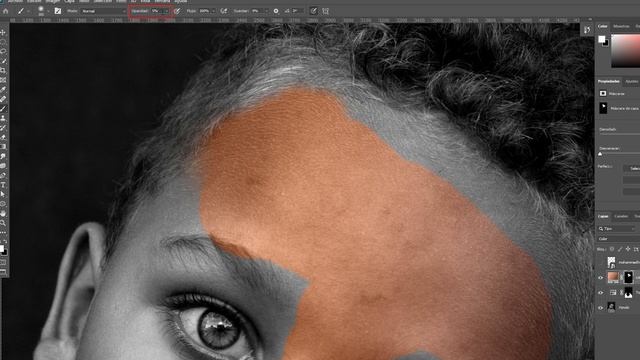The height and width of the screenshot is (360, 640).
Task: Click the Home icon in options bar
Action: [x=6, y=11]
